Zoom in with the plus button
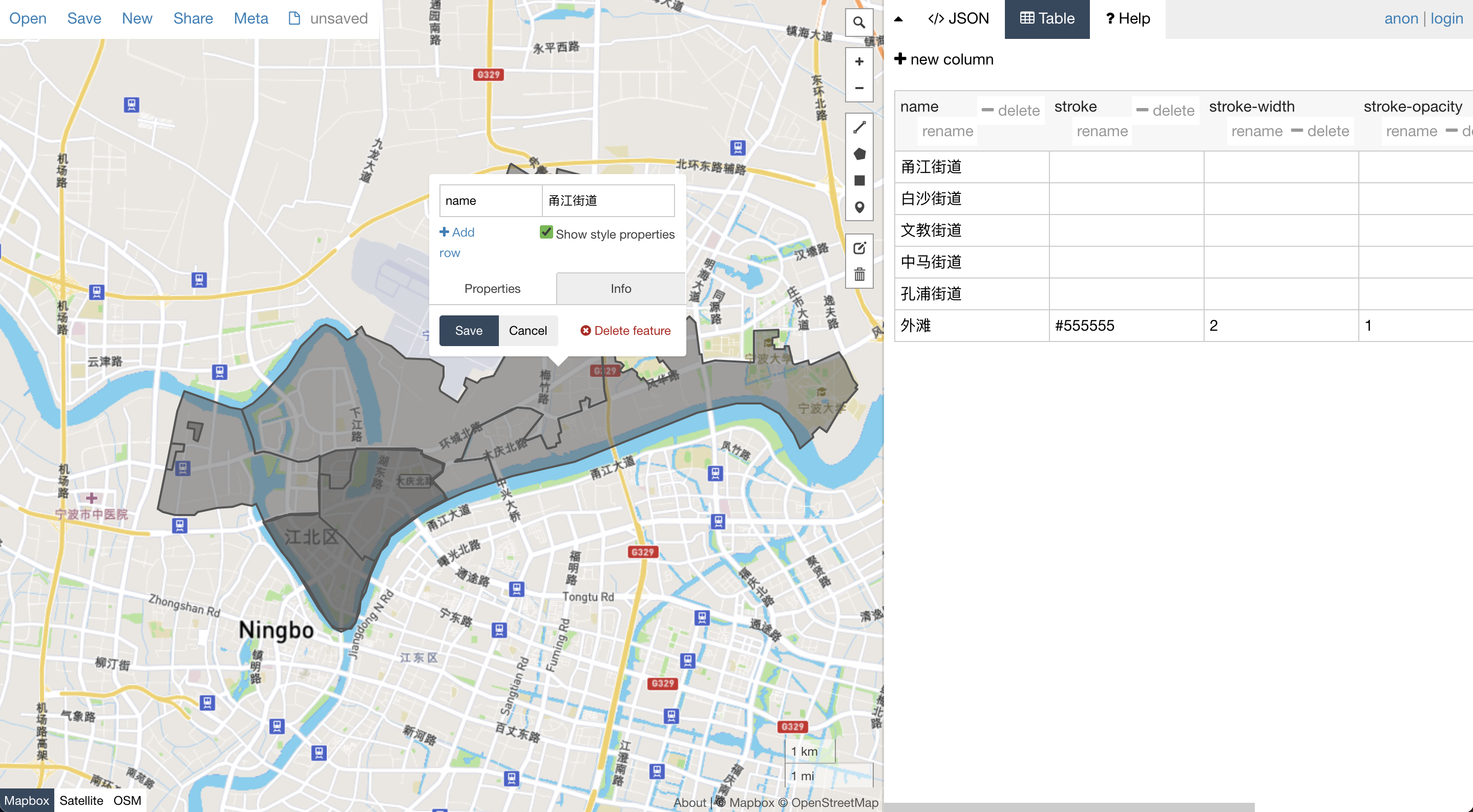The width and height of the screenshot is (1473, 812). pyautogui.click(x=858, y=62)
